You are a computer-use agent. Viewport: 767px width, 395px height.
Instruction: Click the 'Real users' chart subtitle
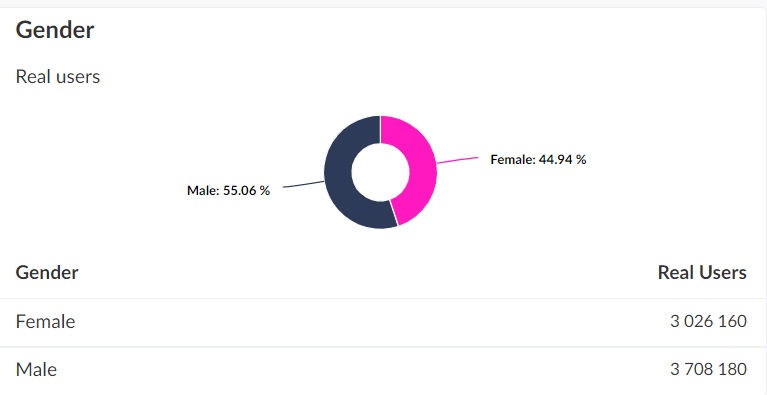click(x=58, y=77)
